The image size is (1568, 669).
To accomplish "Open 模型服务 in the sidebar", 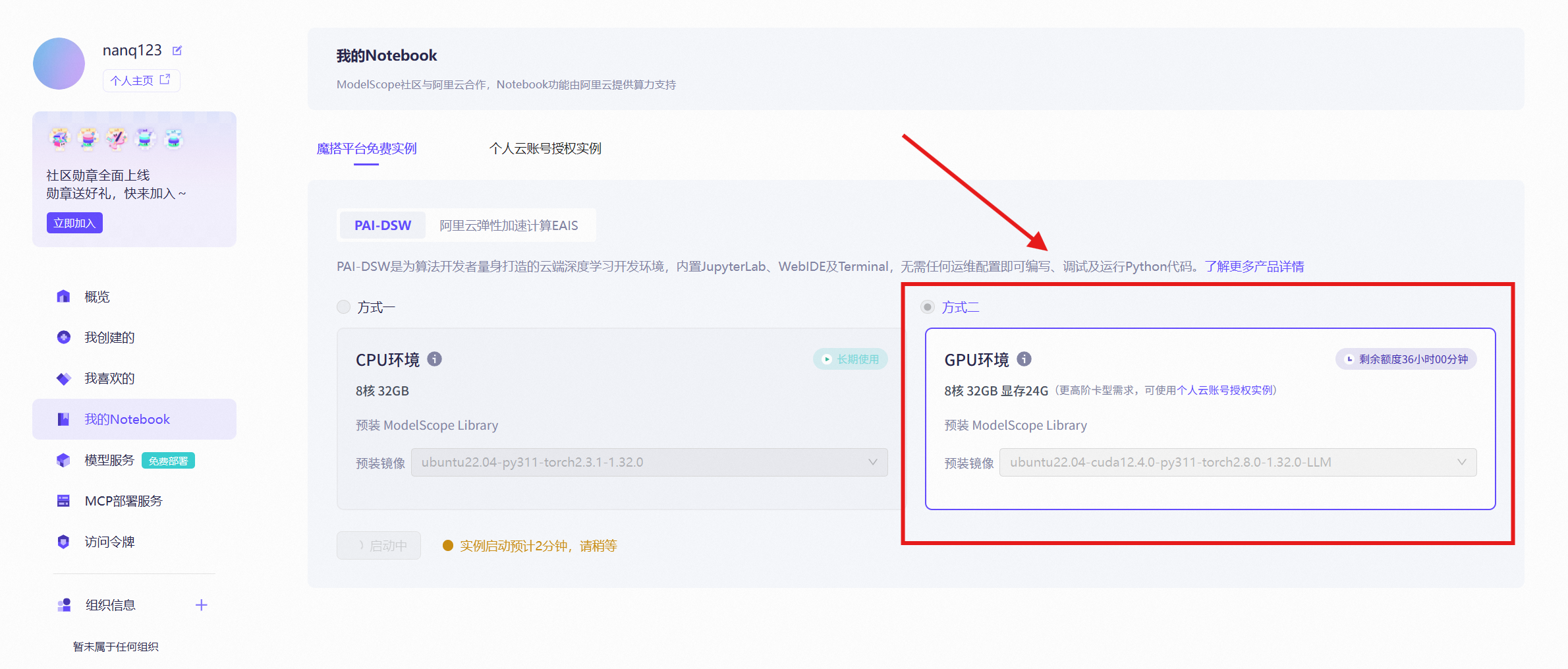I will click(x=109, y=460).
